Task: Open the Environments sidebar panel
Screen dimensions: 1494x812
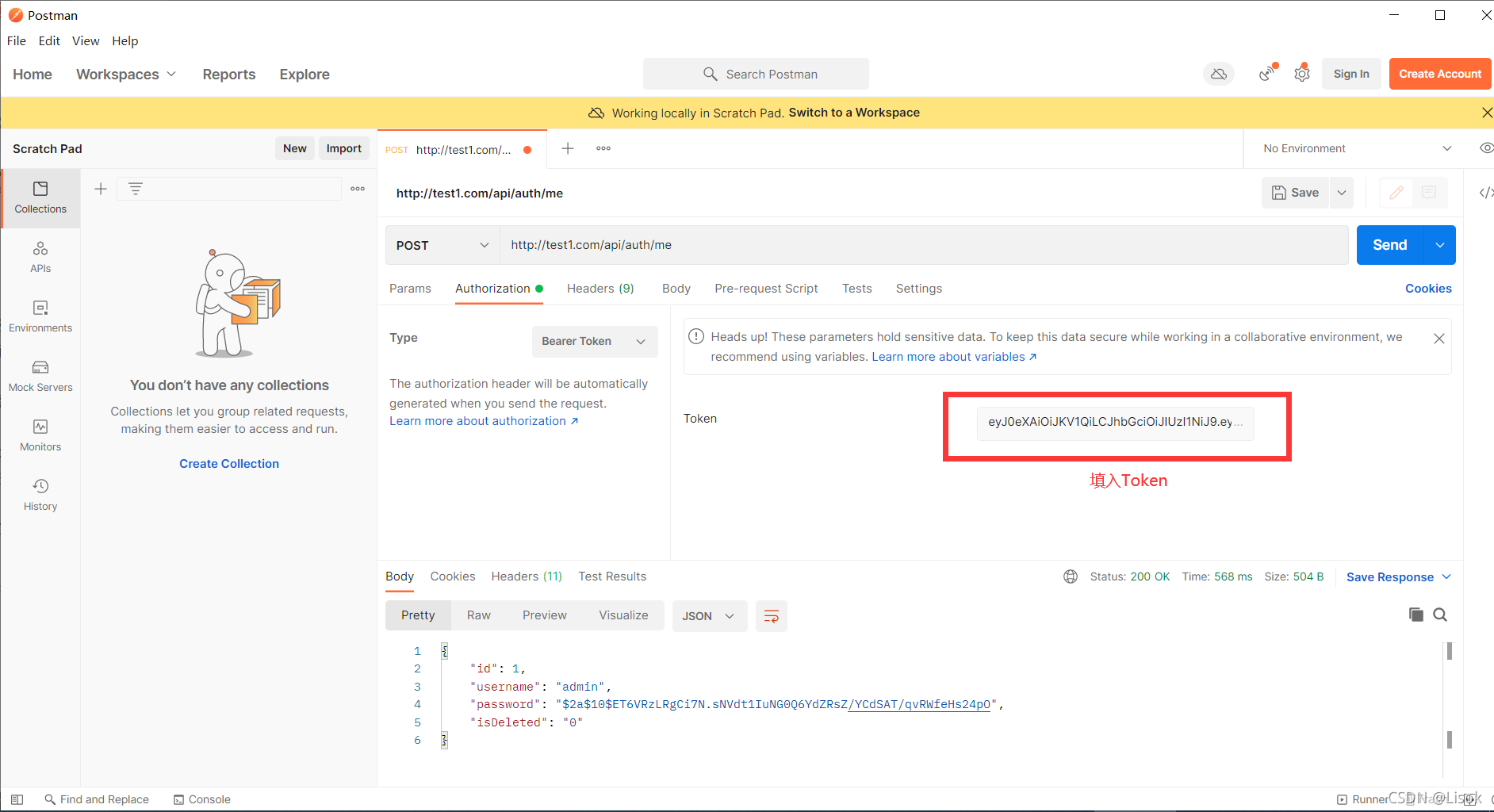Action: point(40,316)
